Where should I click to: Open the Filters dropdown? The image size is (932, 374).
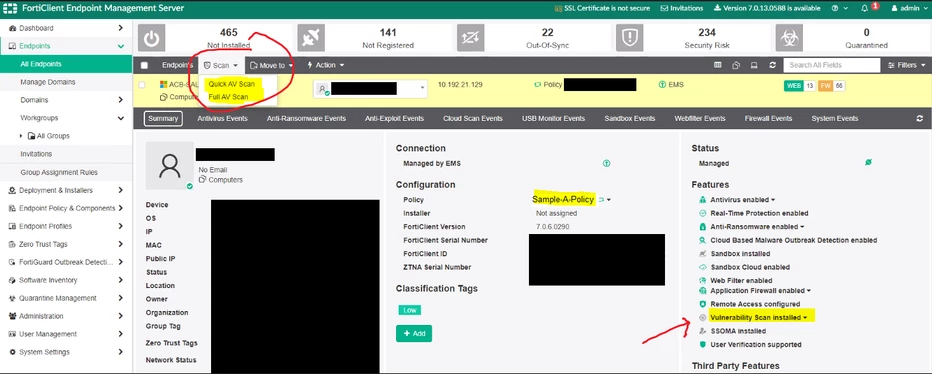coord(906,65)
